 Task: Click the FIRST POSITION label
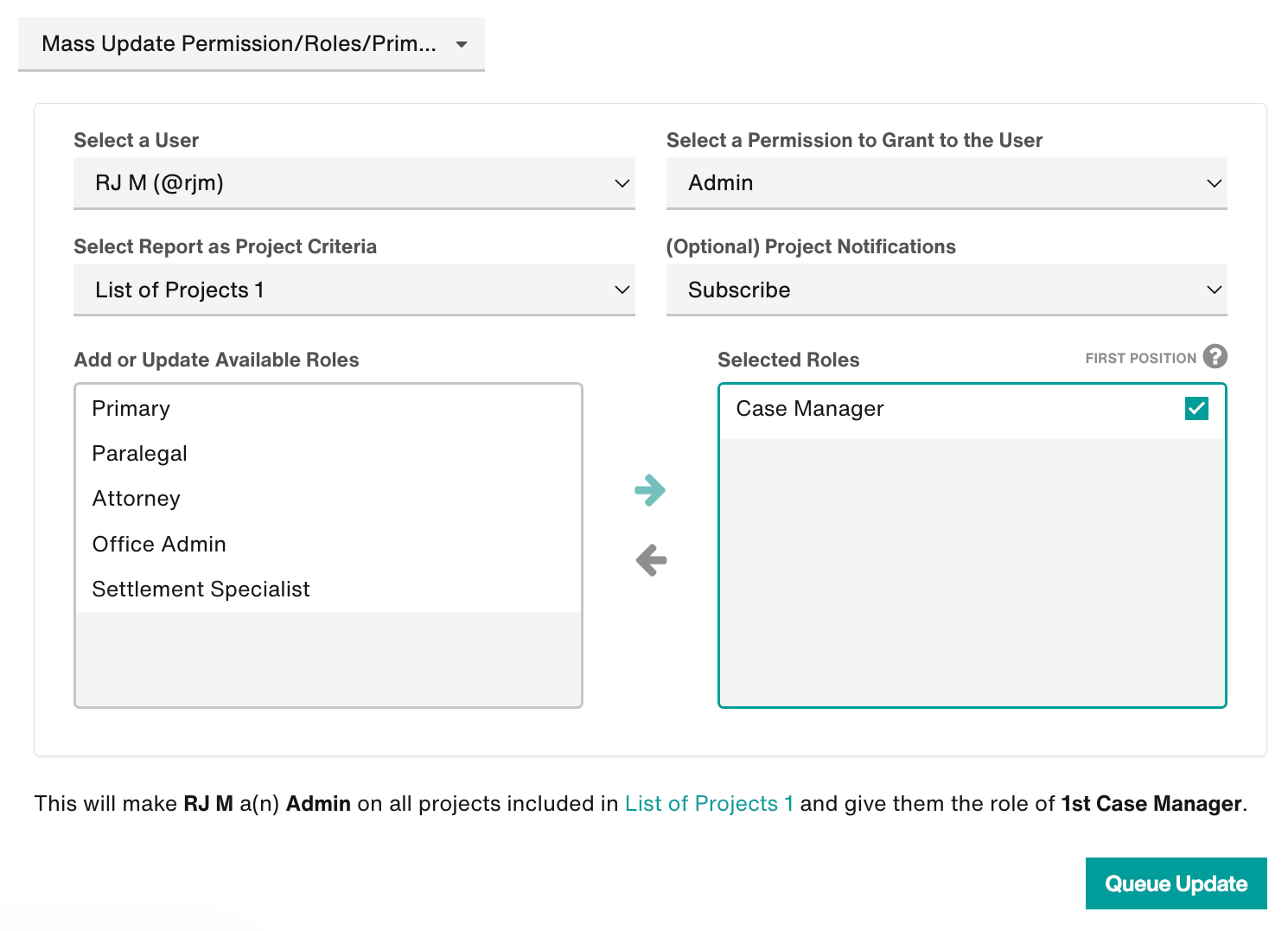pos(1140,358)
